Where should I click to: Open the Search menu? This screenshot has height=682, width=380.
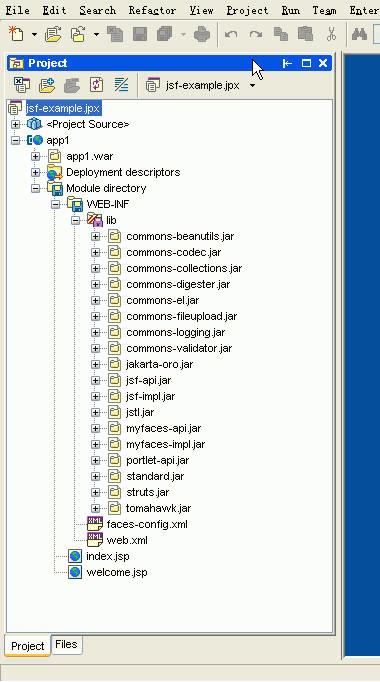97,10
